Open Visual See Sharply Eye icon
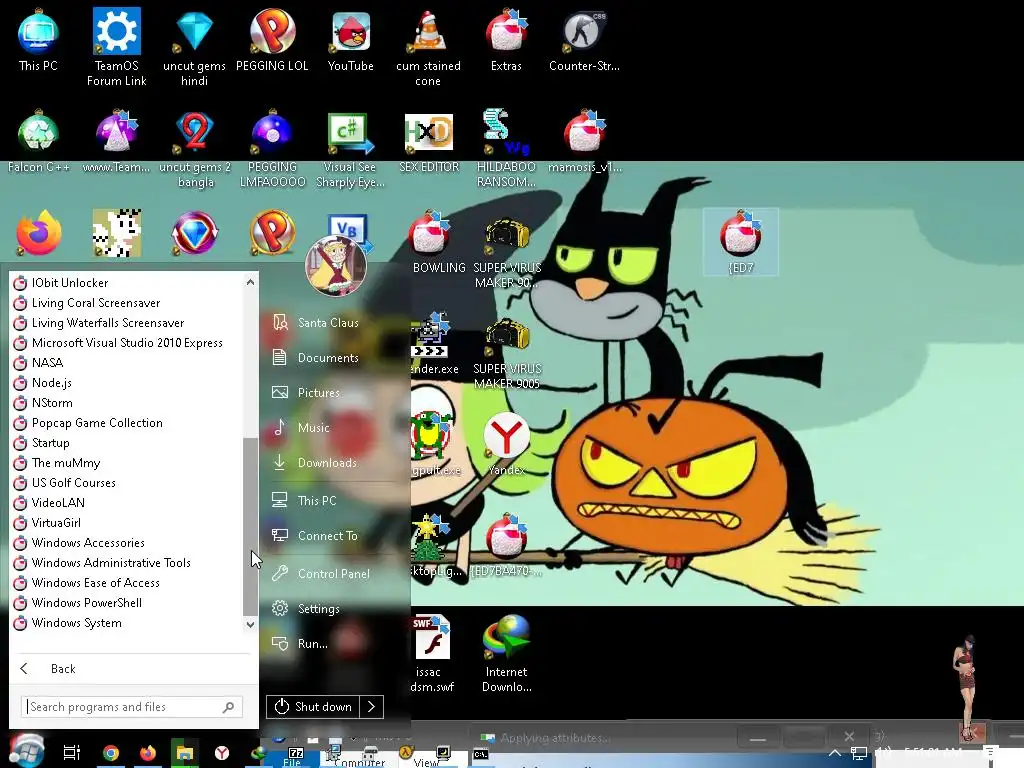 pyautogui.click(x=350, y=149)
